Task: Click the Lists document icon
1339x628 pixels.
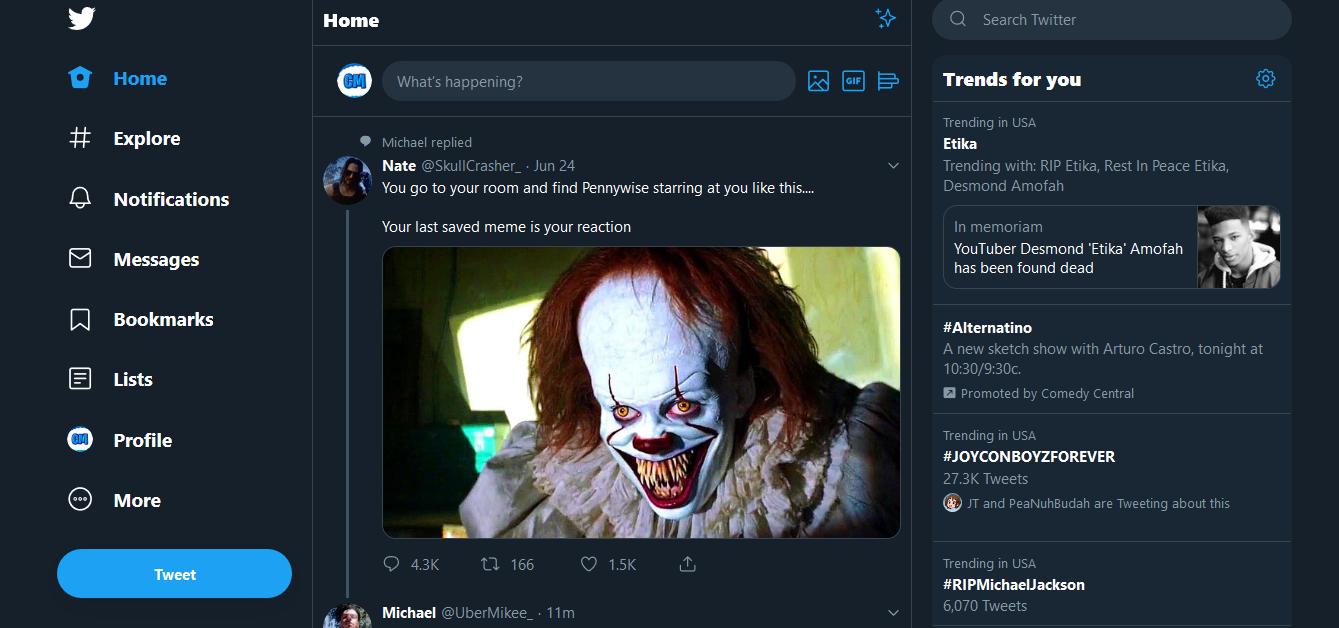Action: click(80, 379)
